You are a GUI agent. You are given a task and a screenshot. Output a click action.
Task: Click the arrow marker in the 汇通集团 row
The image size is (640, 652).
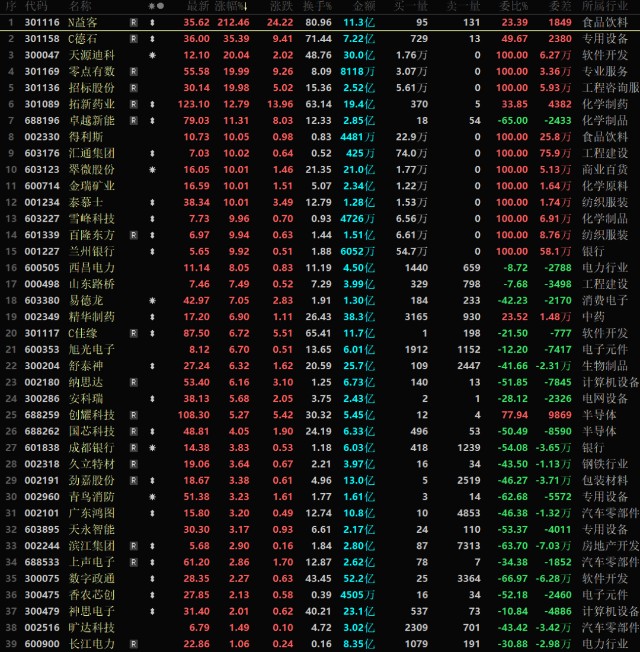[x=152, y=153]
